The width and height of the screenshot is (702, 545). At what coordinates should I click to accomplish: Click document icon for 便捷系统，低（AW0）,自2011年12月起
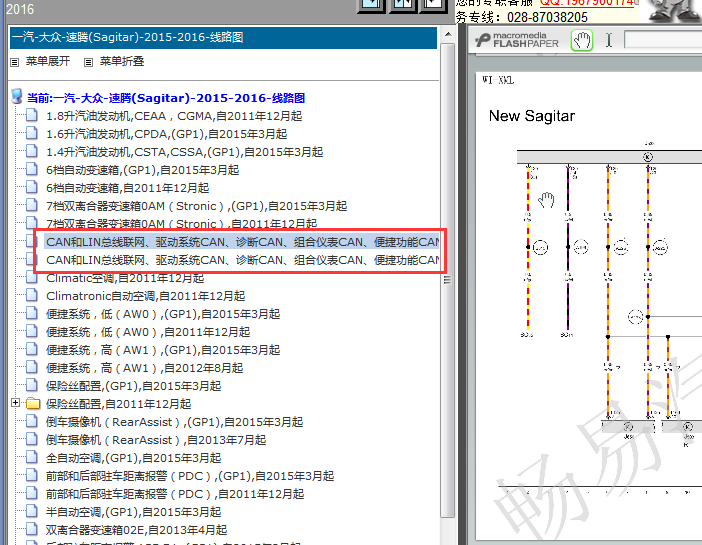coord(31,331)
